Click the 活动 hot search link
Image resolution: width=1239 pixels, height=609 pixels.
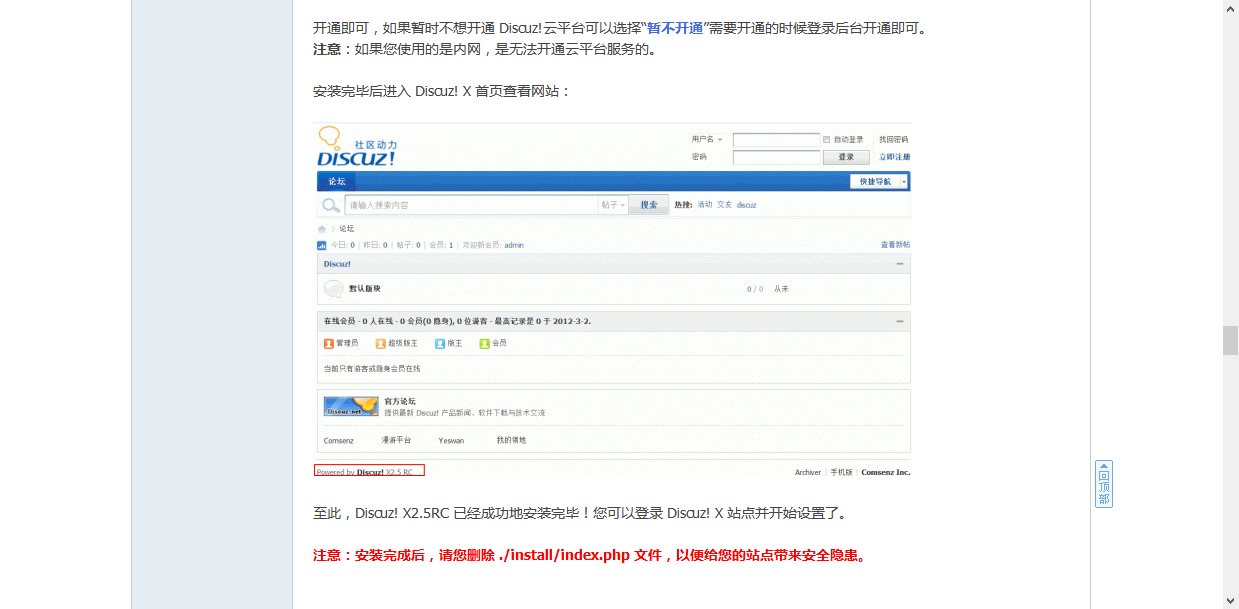tap(705, 205)
